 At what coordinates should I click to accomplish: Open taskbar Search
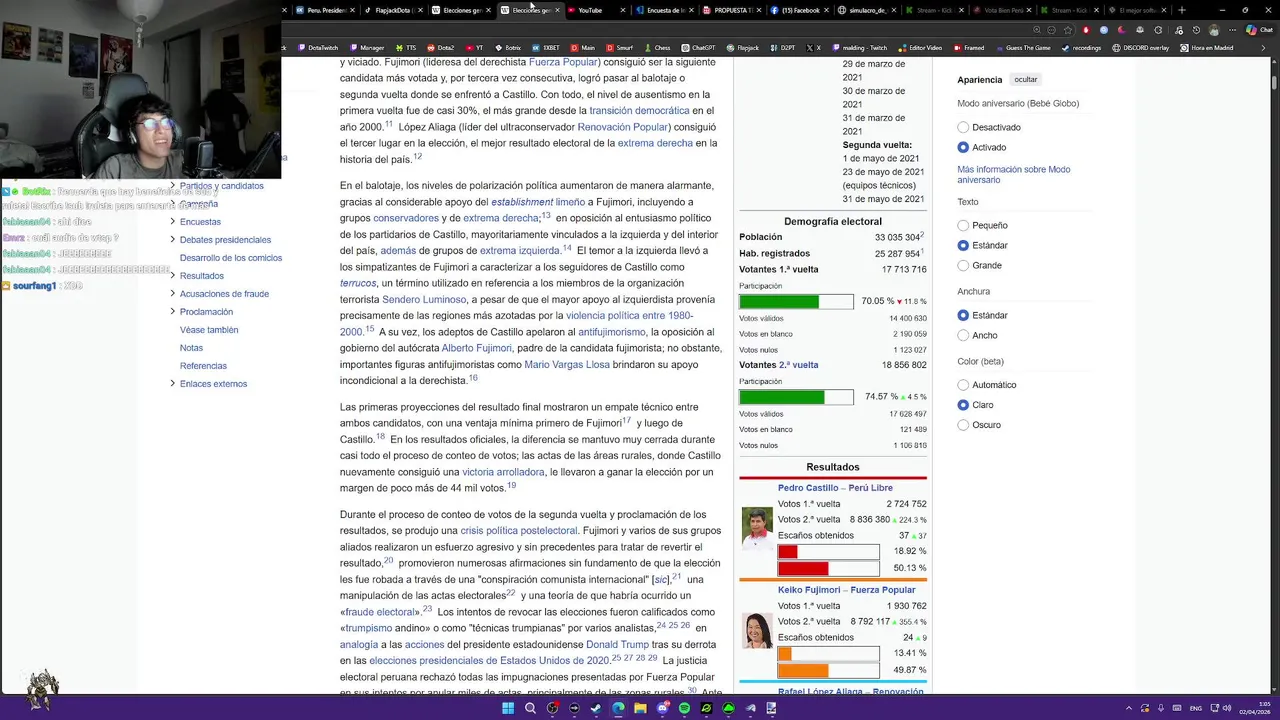point(530,708)
